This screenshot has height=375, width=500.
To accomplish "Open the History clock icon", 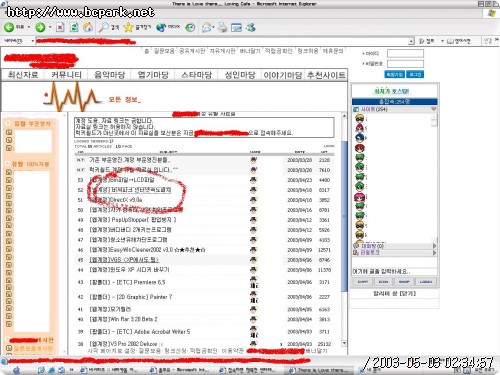I will (190, 27).
